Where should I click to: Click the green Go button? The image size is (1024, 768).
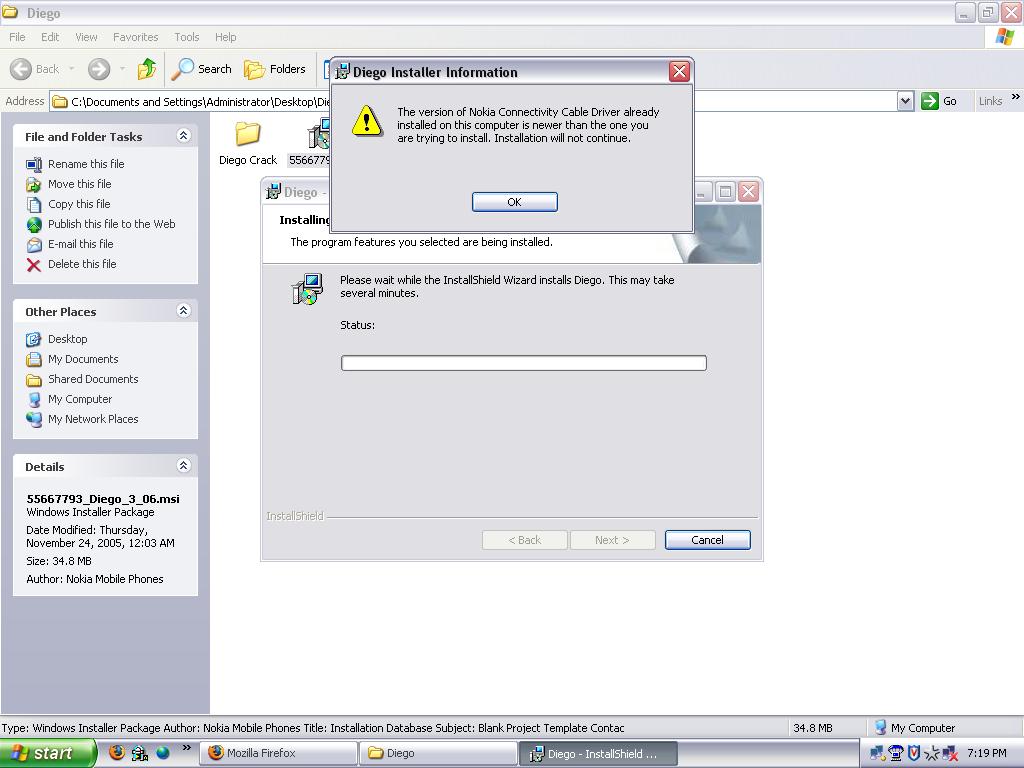[x=939, y=101]
